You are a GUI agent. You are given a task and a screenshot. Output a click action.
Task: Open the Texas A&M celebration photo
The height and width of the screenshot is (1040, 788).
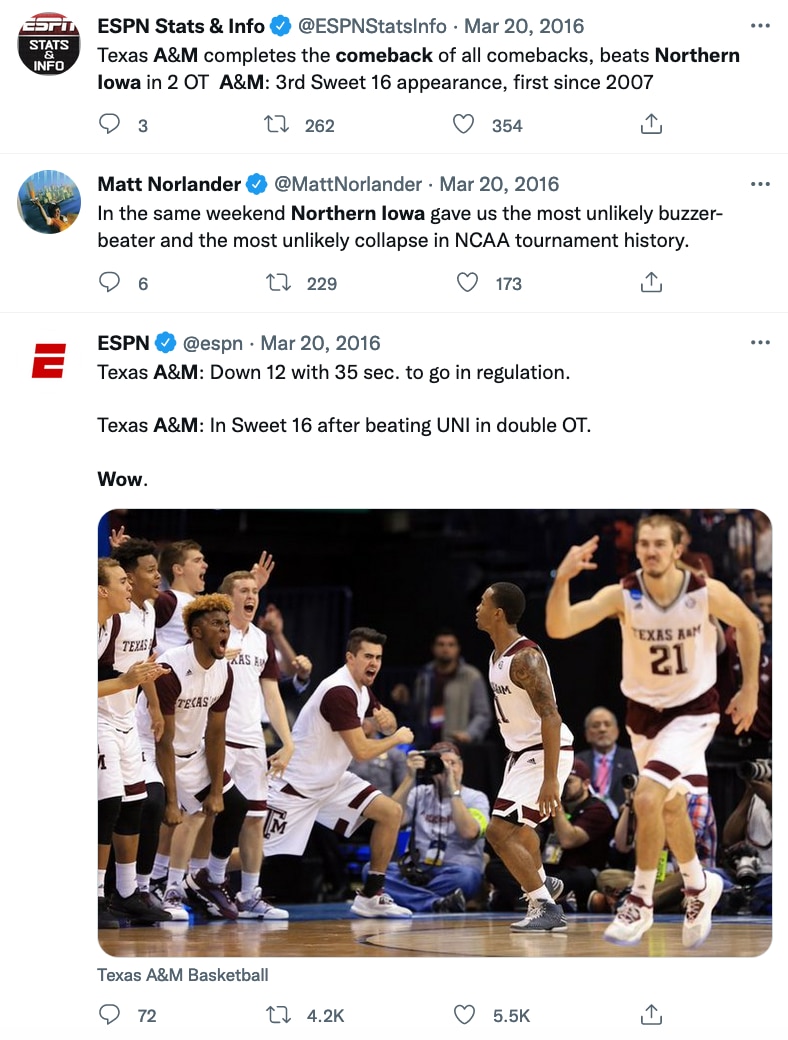point(434,732)
